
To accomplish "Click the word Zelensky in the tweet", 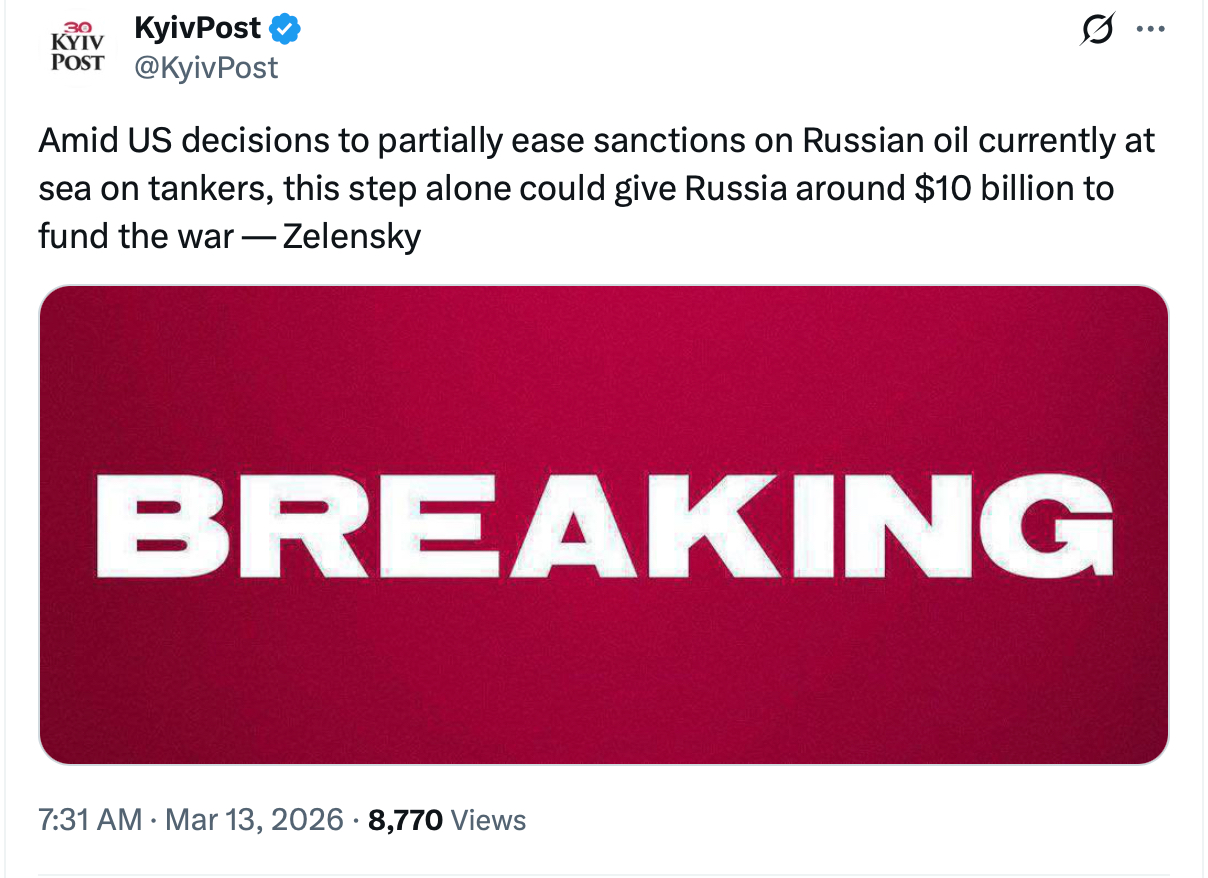I will click(x=352, y=237).
